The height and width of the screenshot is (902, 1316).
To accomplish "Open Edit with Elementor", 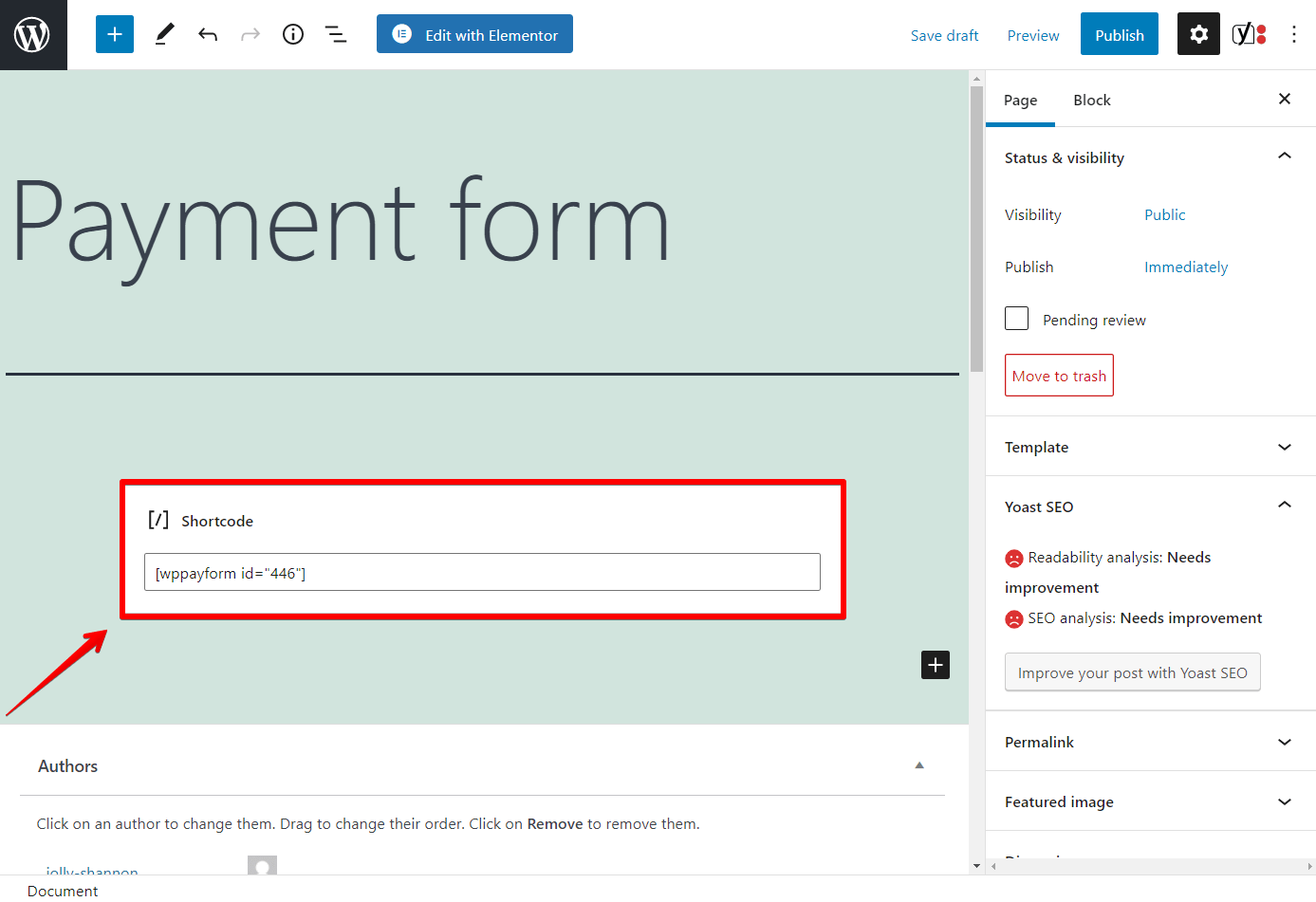I will click(x=474, y=33).
